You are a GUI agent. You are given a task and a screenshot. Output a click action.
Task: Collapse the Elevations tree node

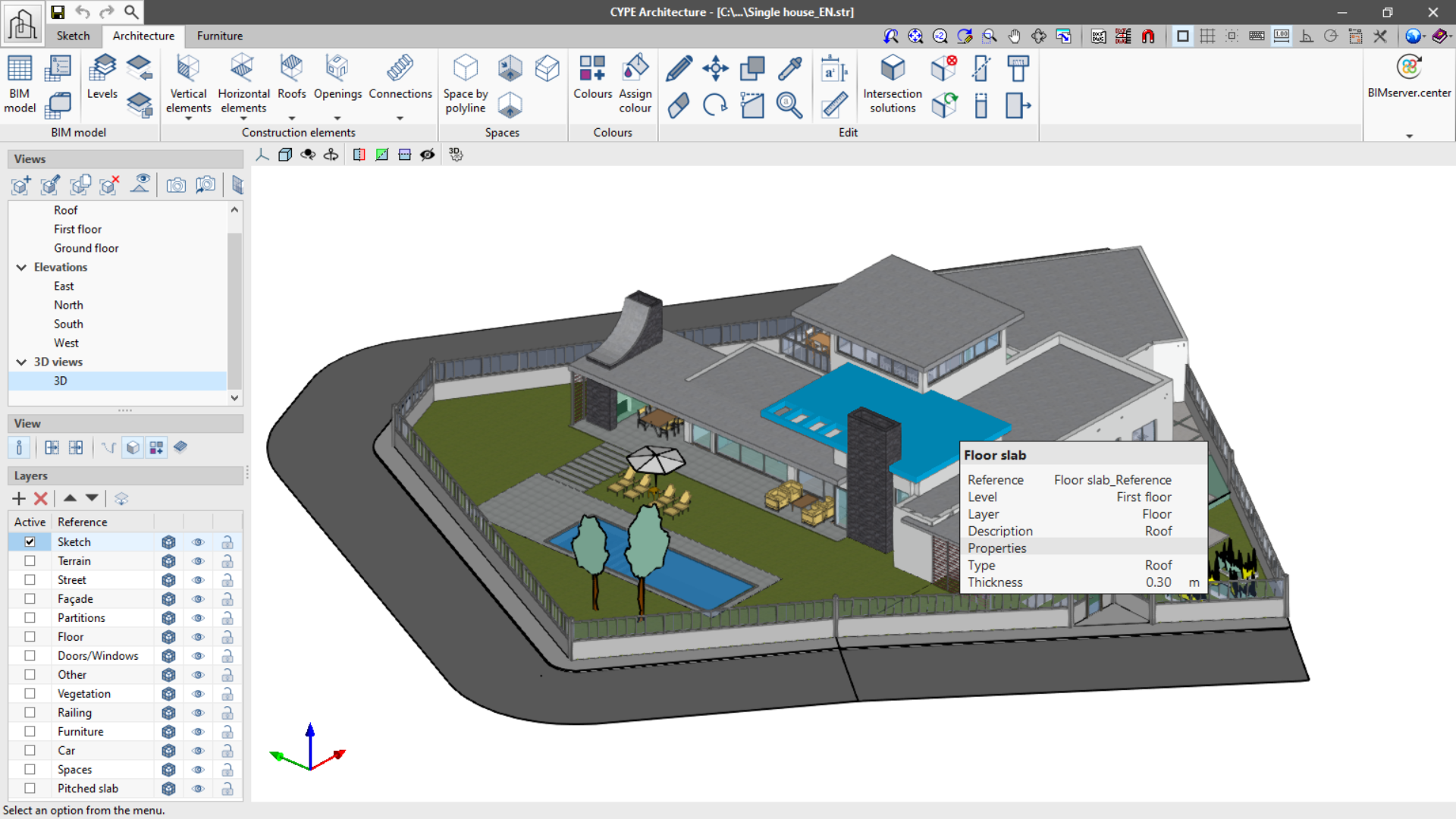point(21,267)
